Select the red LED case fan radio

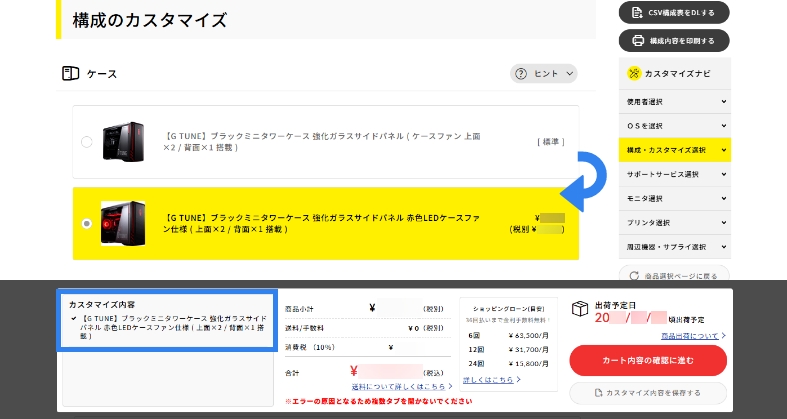click(x=87, y=223)
